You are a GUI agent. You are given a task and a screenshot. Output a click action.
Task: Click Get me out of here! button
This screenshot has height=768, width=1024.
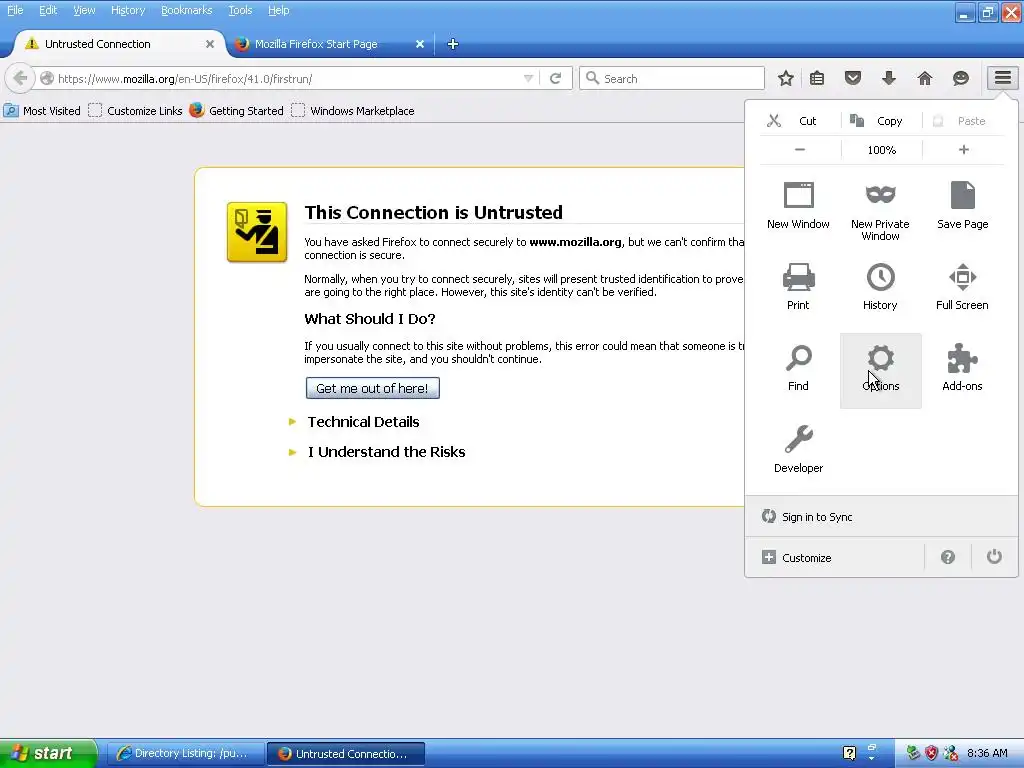coord(372,388)
